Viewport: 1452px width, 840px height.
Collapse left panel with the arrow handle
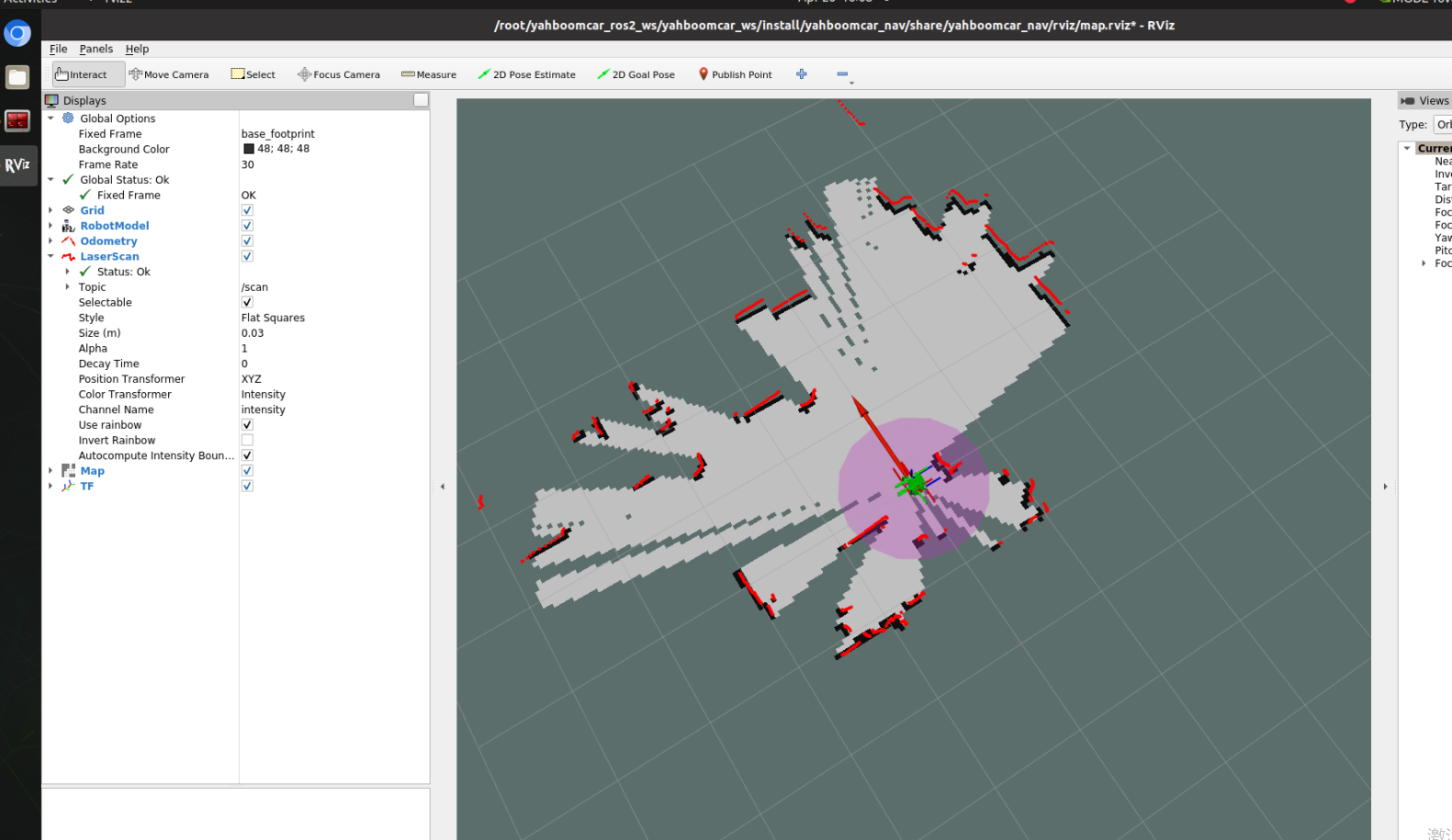(443, 487)
